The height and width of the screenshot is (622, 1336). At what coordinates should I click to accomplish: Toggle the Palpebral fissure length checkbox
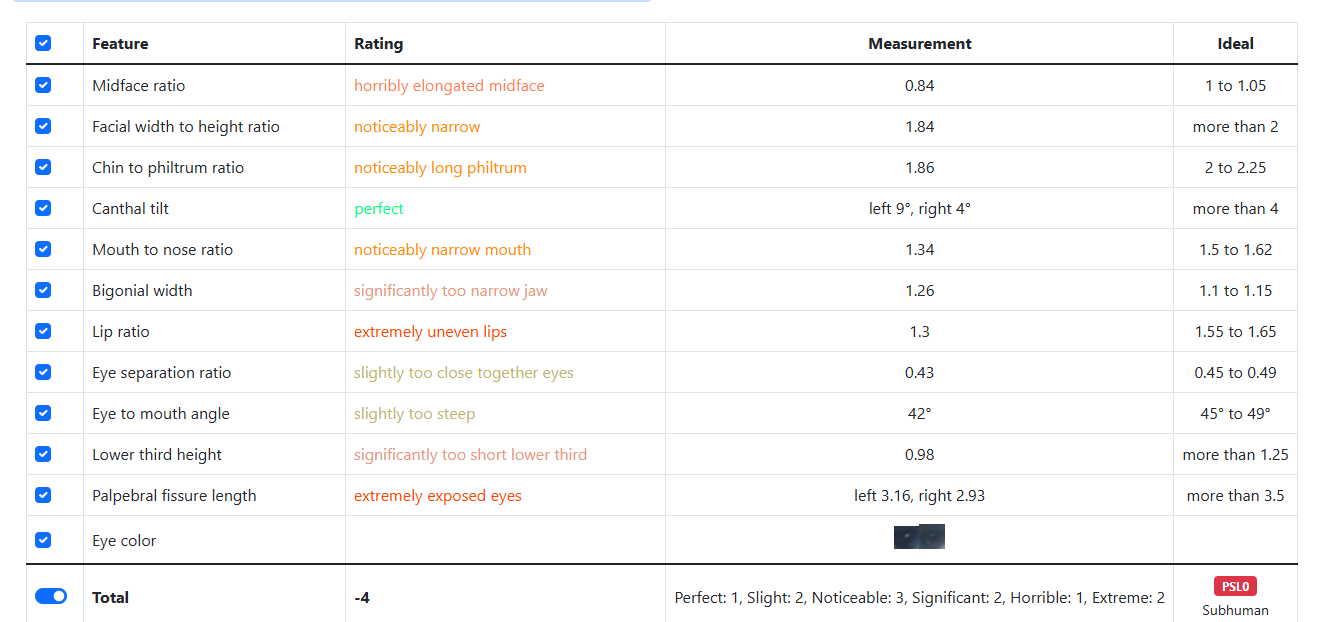click(43, 495)
